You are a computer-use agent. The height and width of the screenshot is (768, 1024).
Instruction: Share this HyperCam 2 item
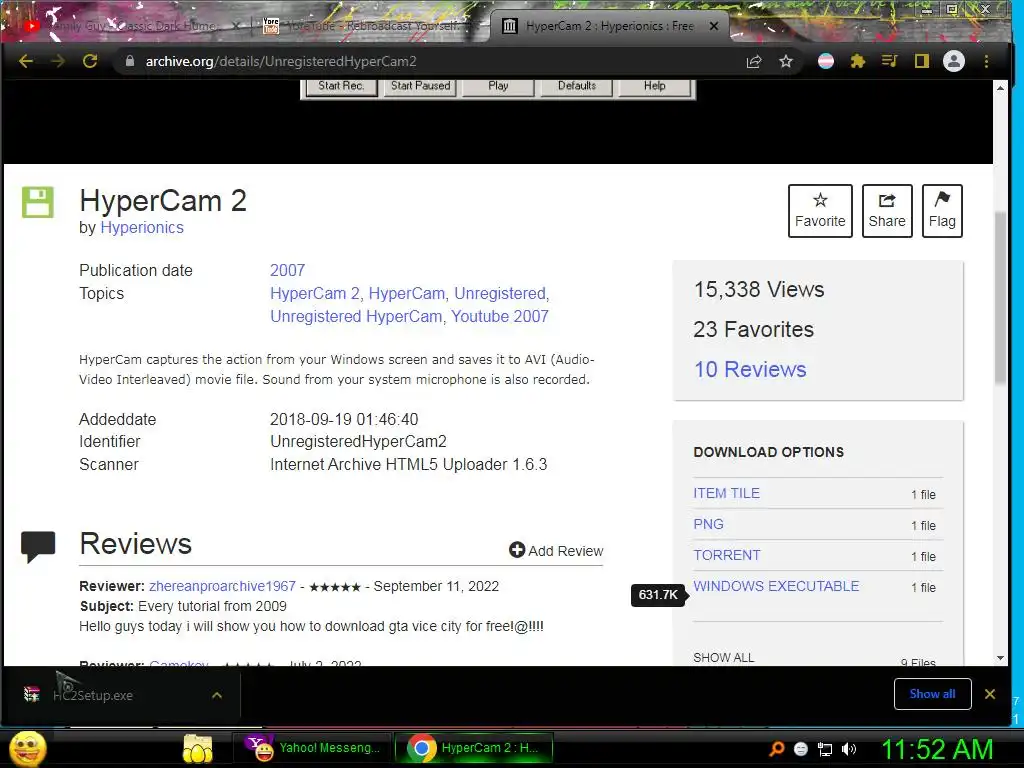click(887, 211)
